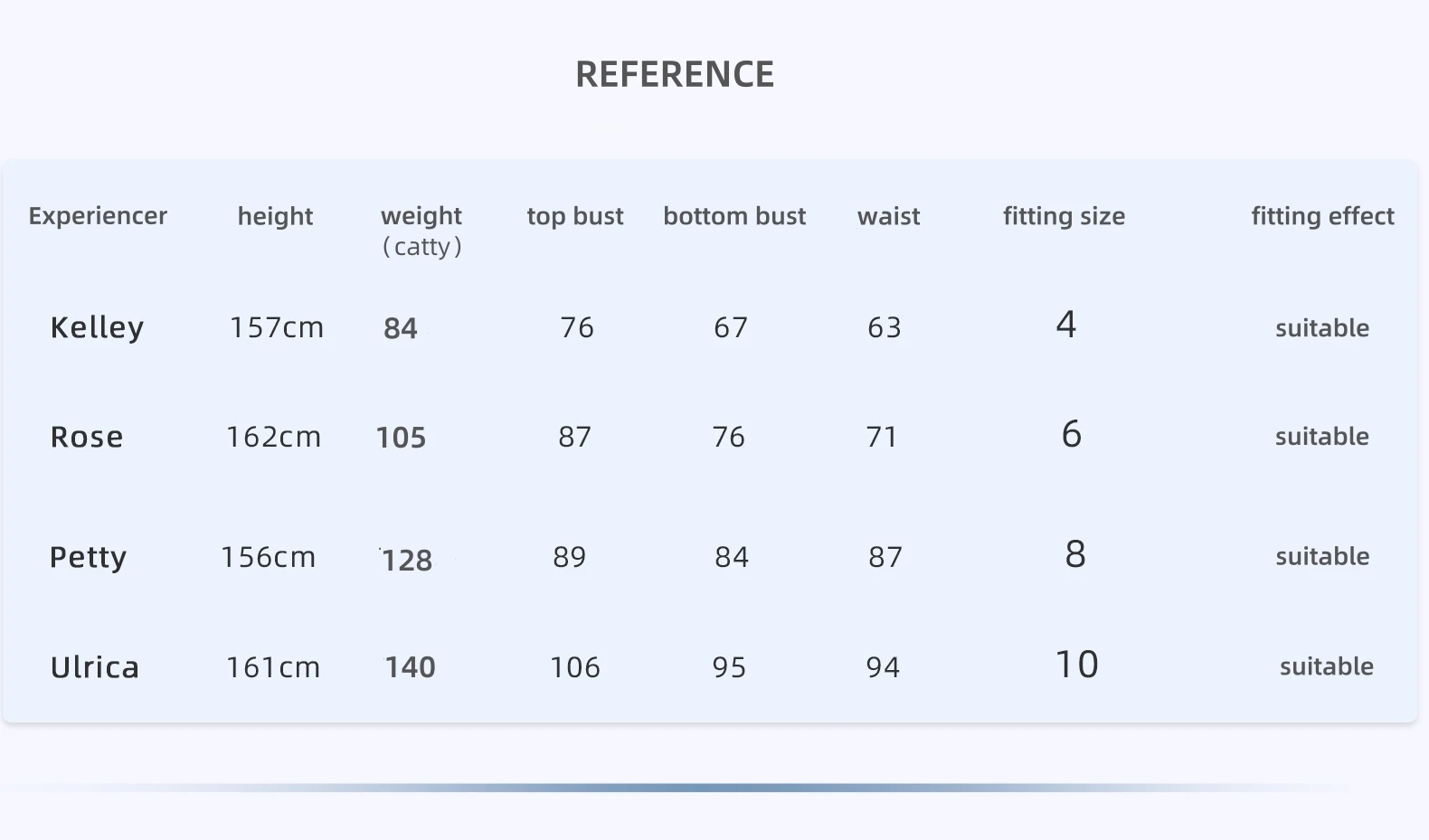Select the Experiencer column header
This screenshot has height=840, width=1429.
[98, 216]
